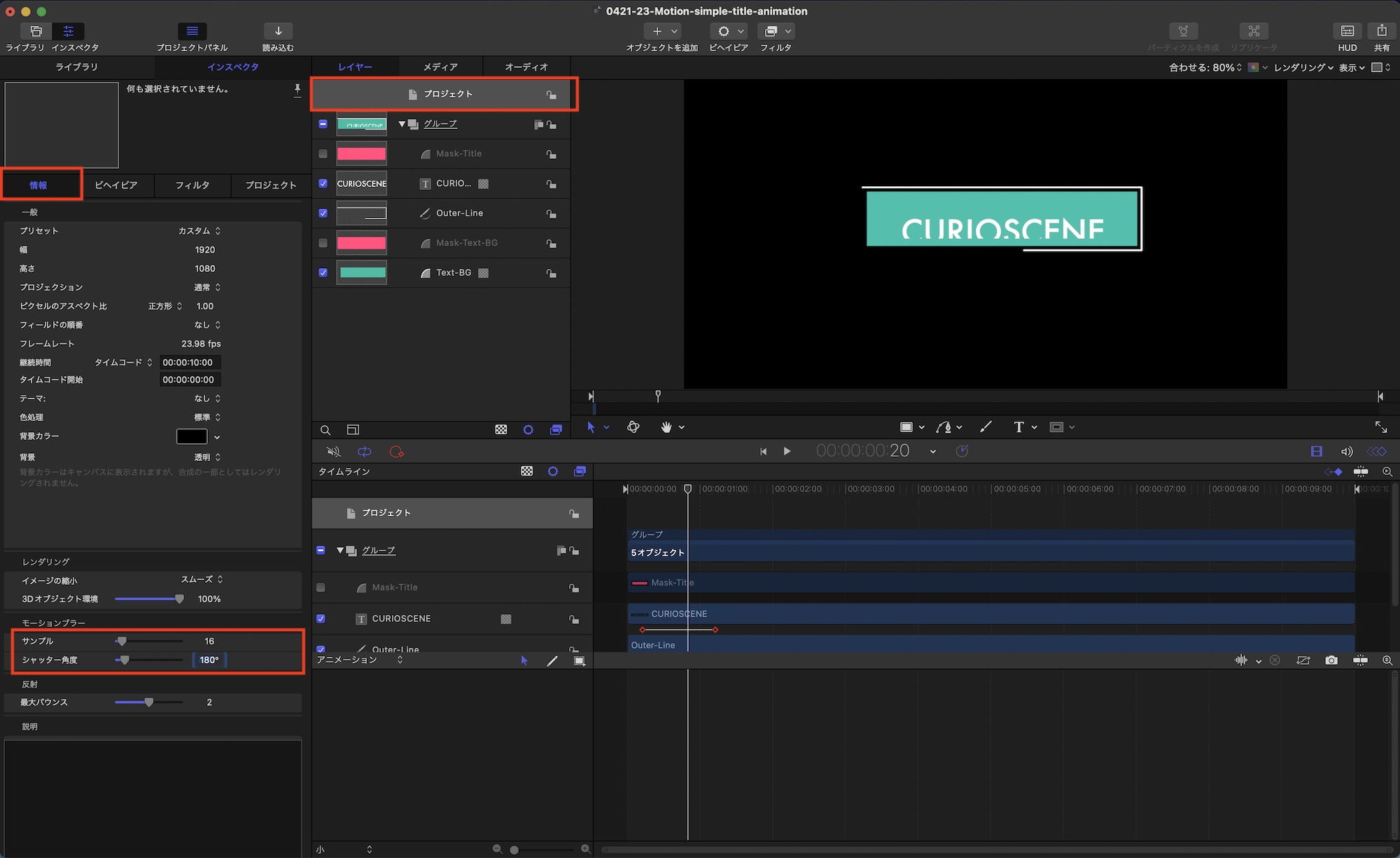Enable the Mask-Title layer checkbox
1400x858 pixels.
pos(323,154)
